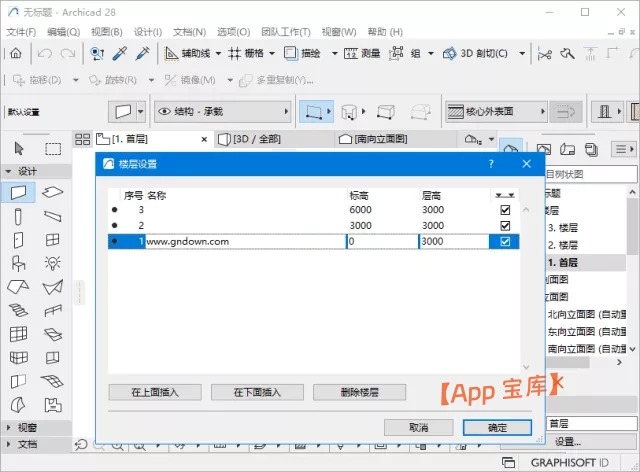Click the 在上面插入 button
This screenshot has height=472, width=640.
point(154,392)
